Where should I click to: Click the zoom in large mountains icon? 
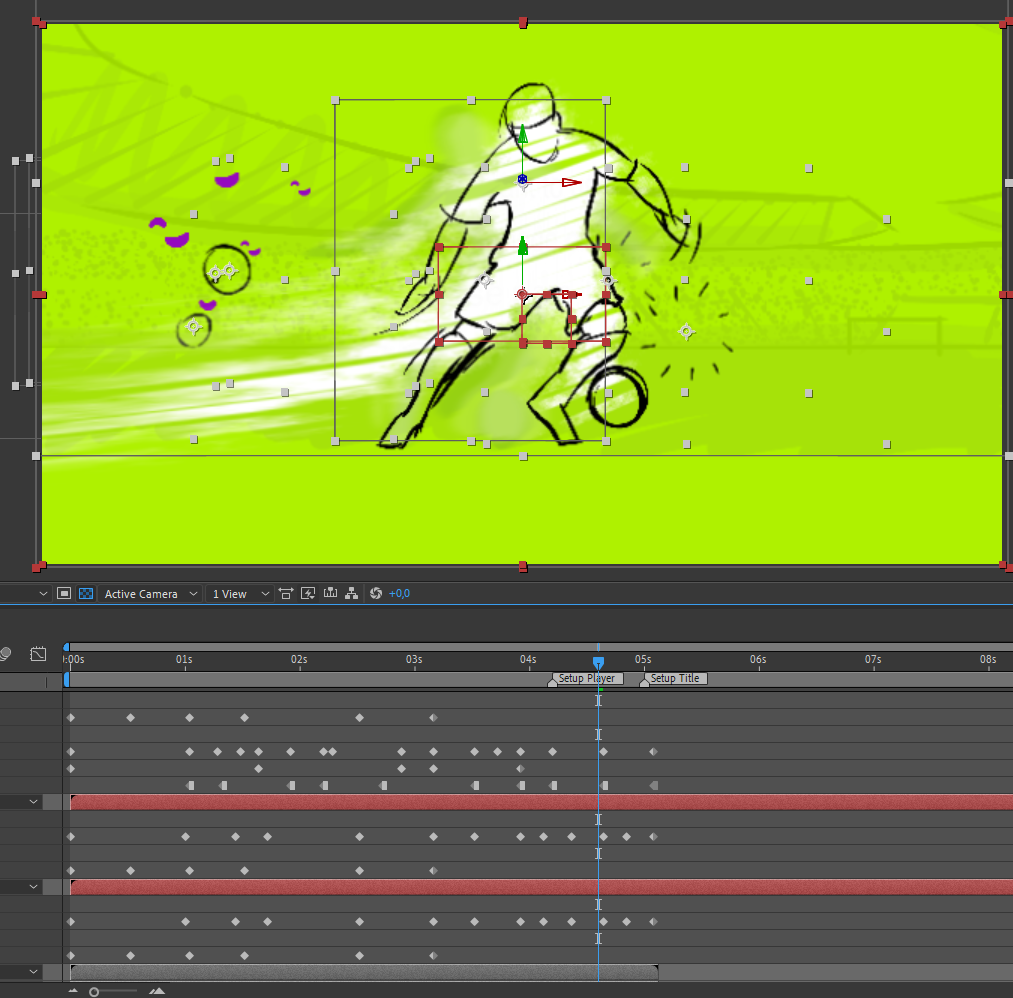(157, 991)
